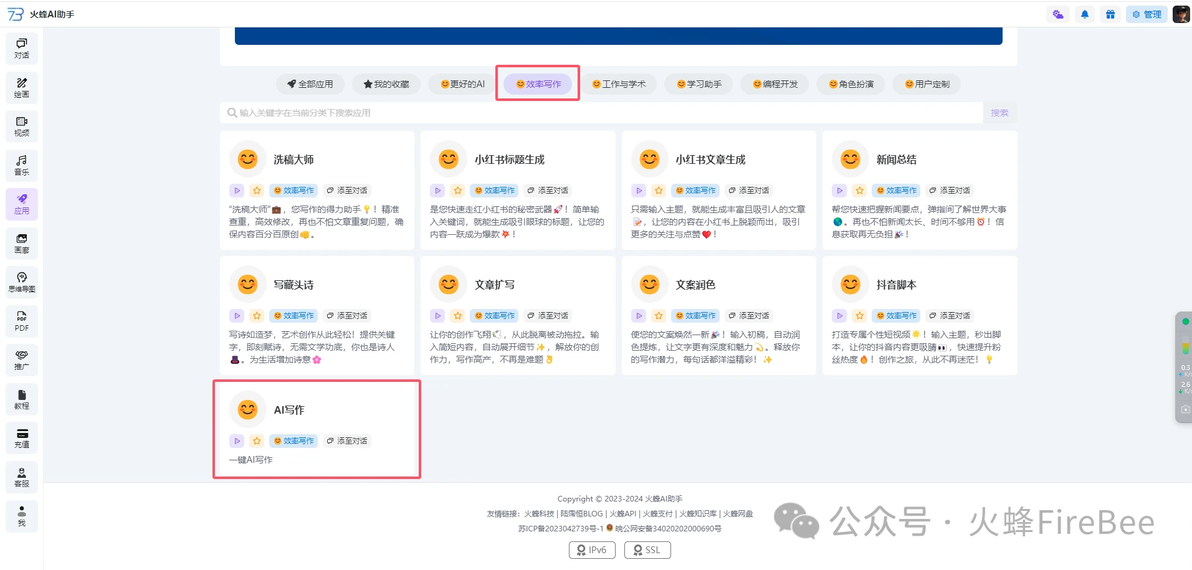Switch to 工作与学术 category tab
This screenshot has width=1192, height=570.
618,84
